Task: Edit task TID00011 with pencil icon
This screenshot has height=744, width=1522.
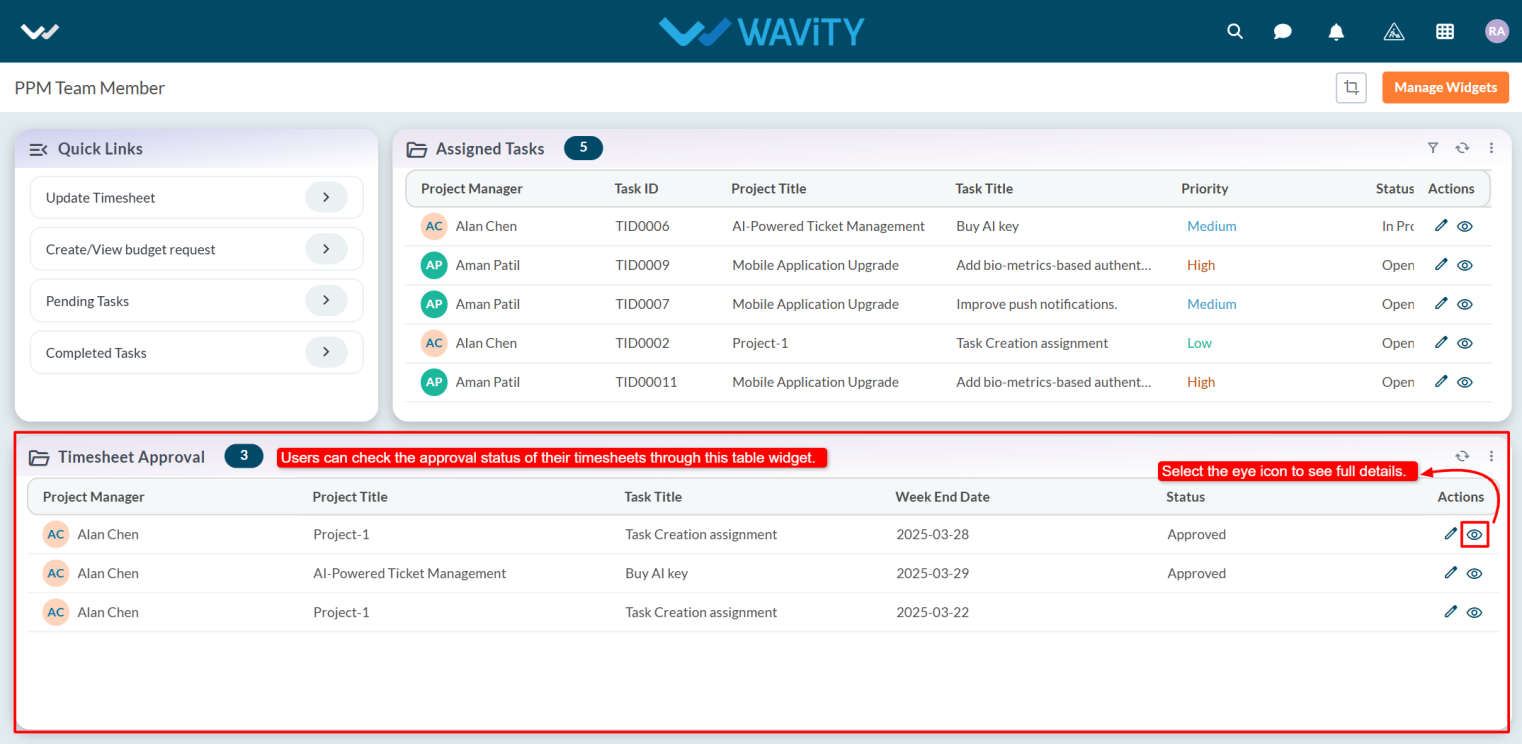Action: (x=1441, y=382)
